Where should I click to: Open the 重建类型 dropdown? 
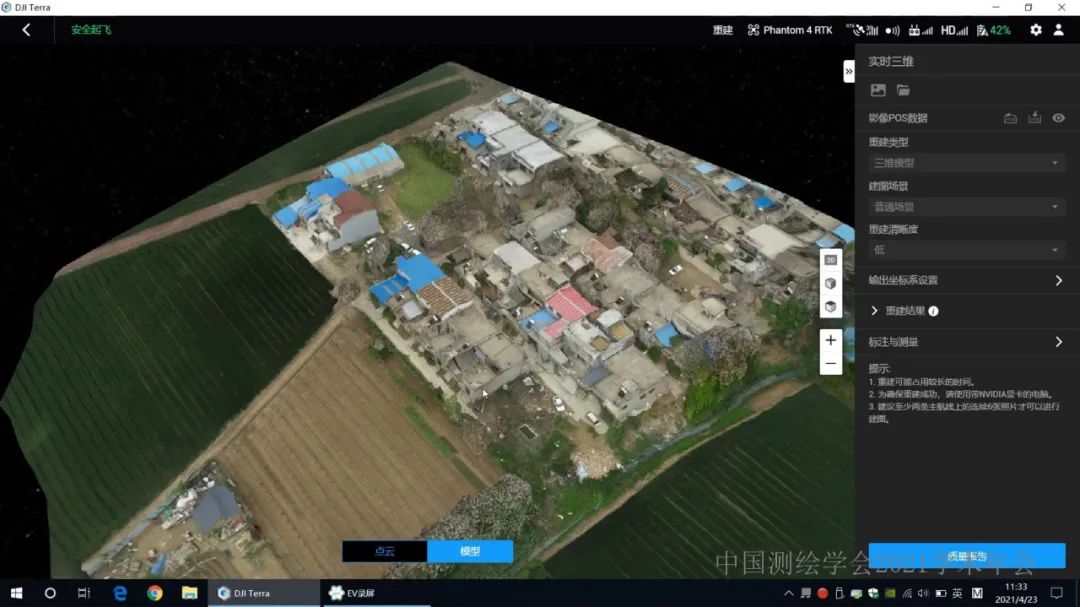965,163
